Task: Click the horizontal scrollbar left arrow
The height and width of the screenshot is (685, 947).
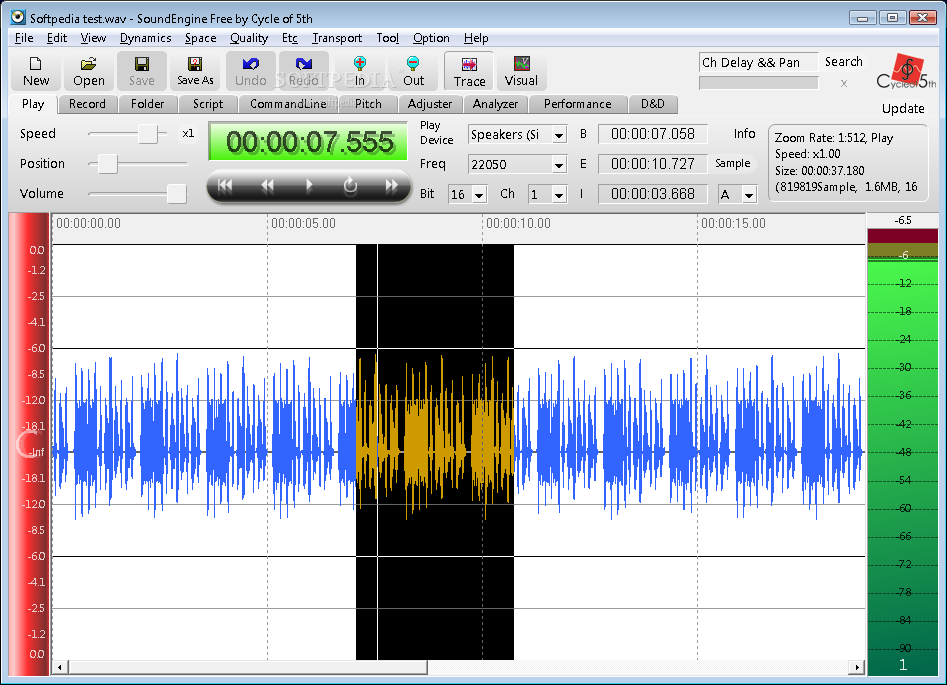Action: (59, 667)
